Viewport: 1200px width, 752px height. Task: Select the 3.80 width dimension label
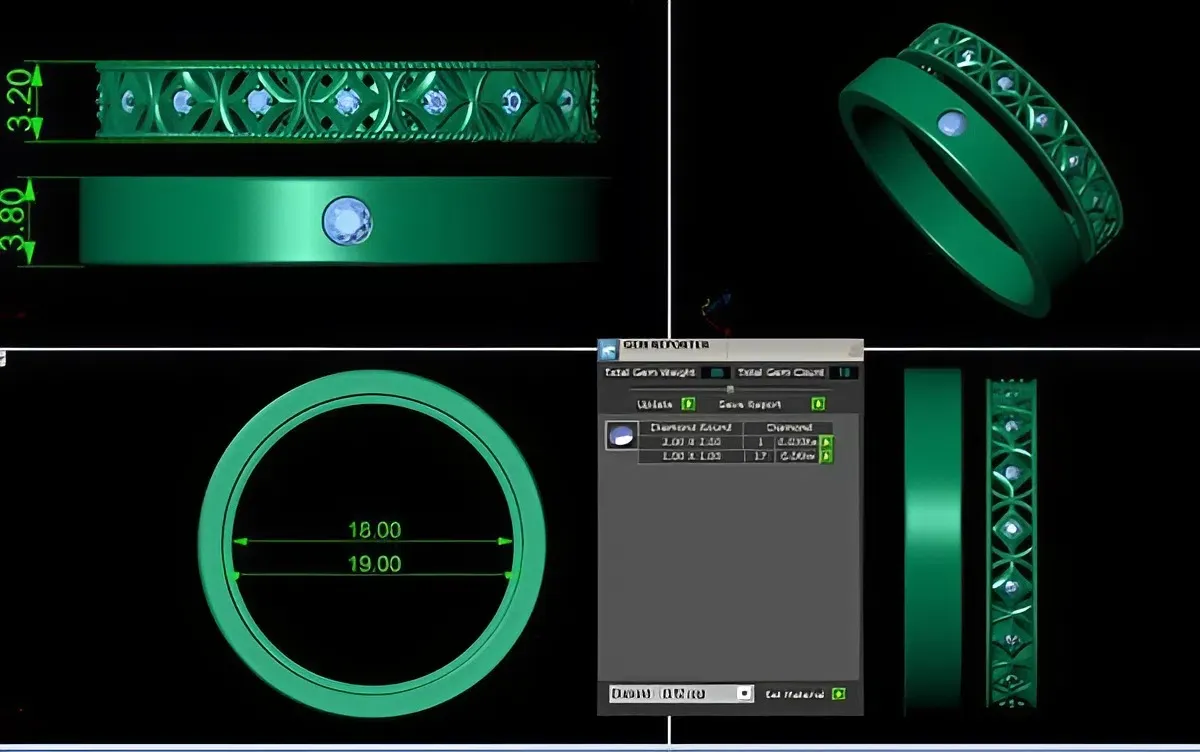tap(19, 221)
